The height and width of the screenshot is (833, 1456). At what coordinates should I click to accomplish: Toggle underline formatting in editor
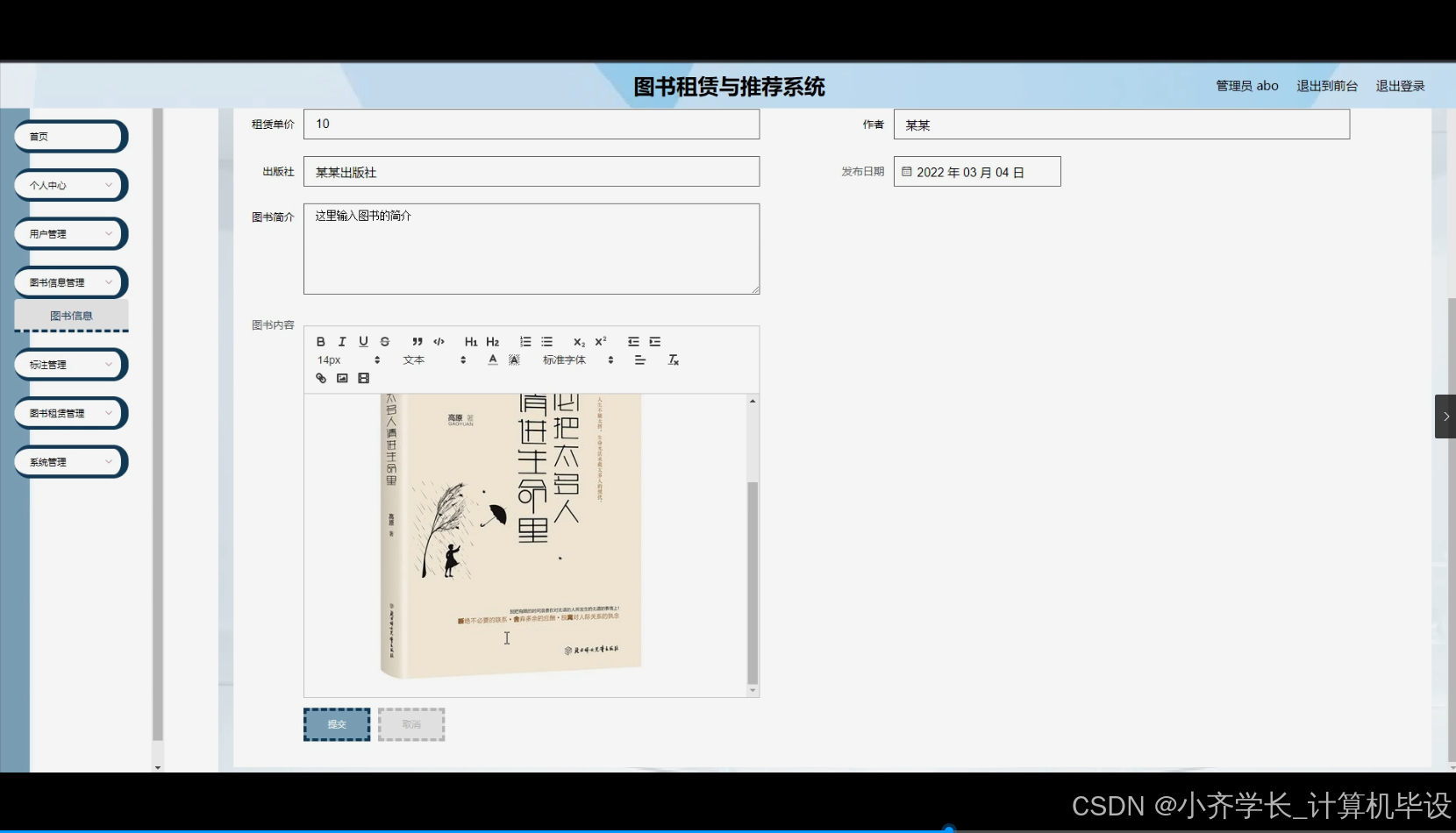pos(363,342)
